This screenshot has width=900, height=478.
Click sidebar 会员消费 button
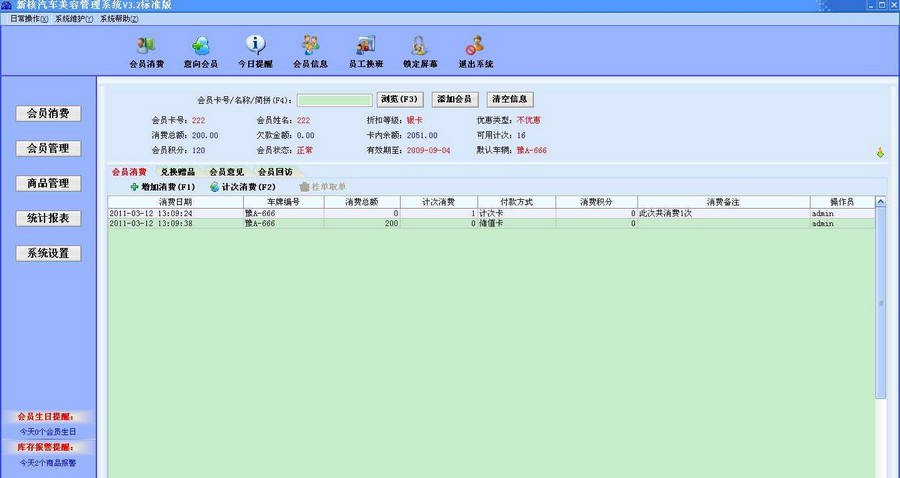(x=48, y=114)
